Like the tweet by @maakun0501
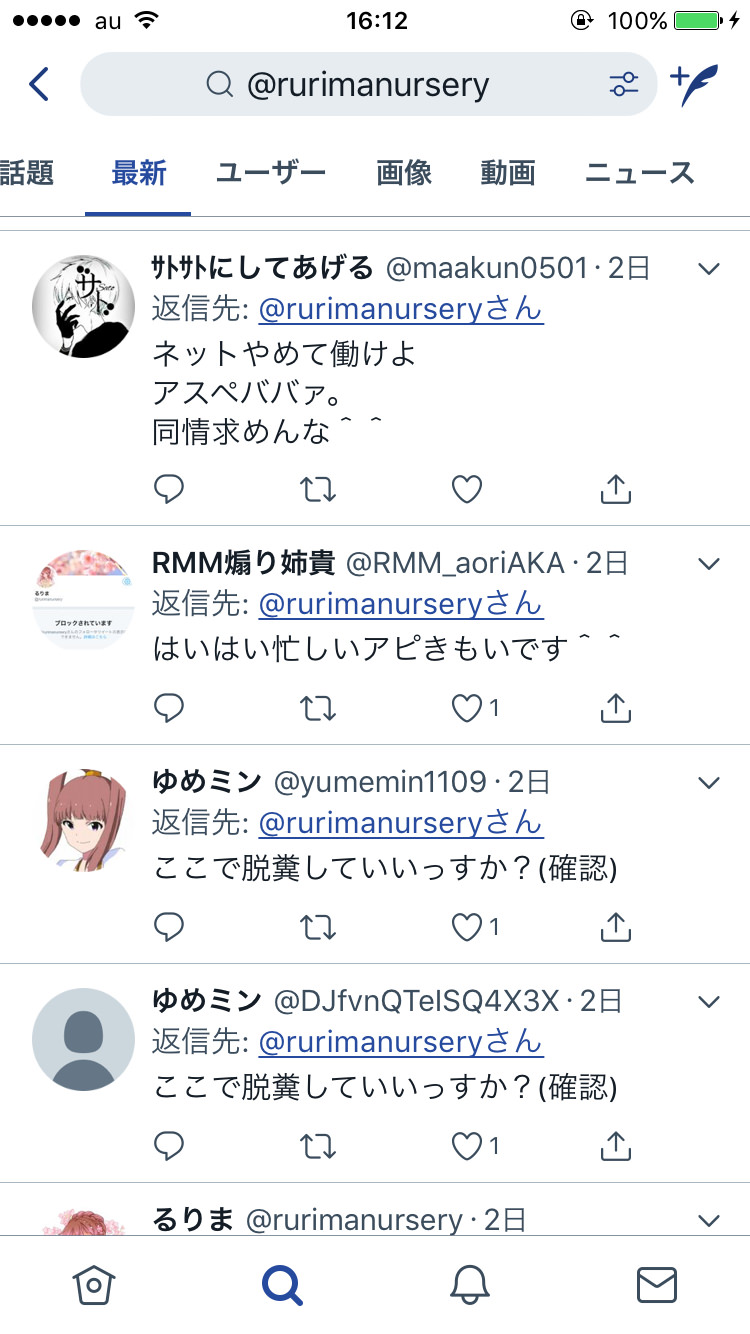Viewport: 750px width, 1334px height. pyautogui.click(x=467, y=489)
